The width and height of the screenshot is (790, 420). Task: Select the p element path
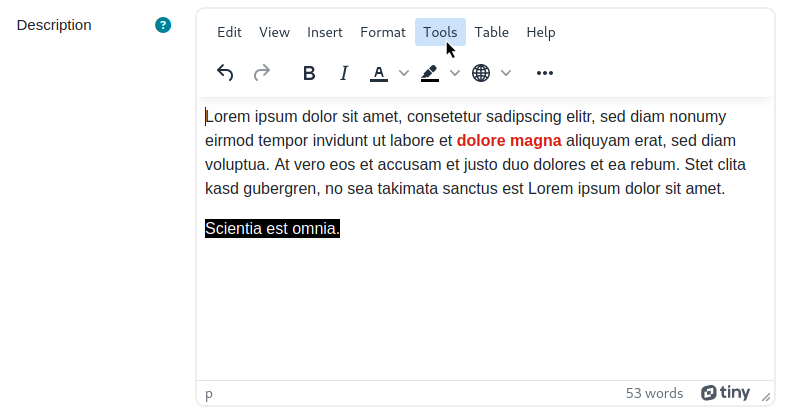click(x=209, y=394)
